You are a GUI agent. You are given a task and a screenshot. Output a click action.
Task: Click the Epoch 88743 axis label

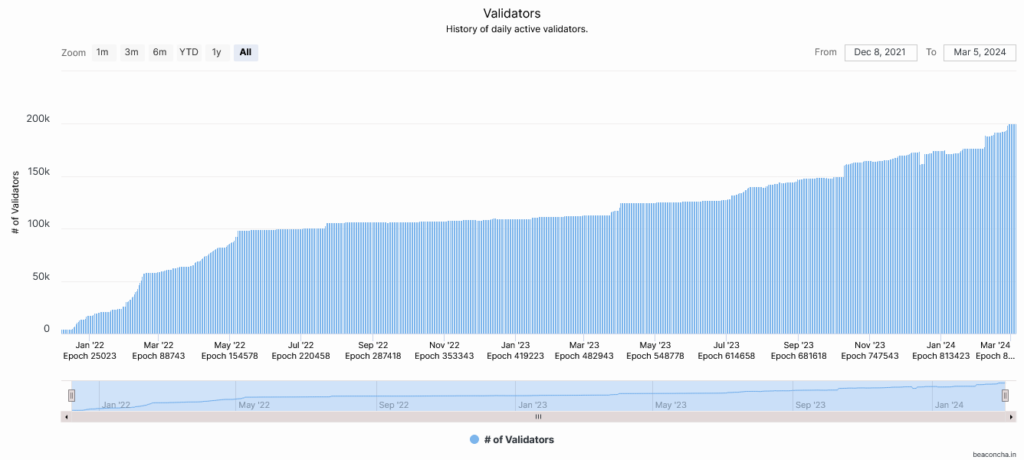pos(159,356)
